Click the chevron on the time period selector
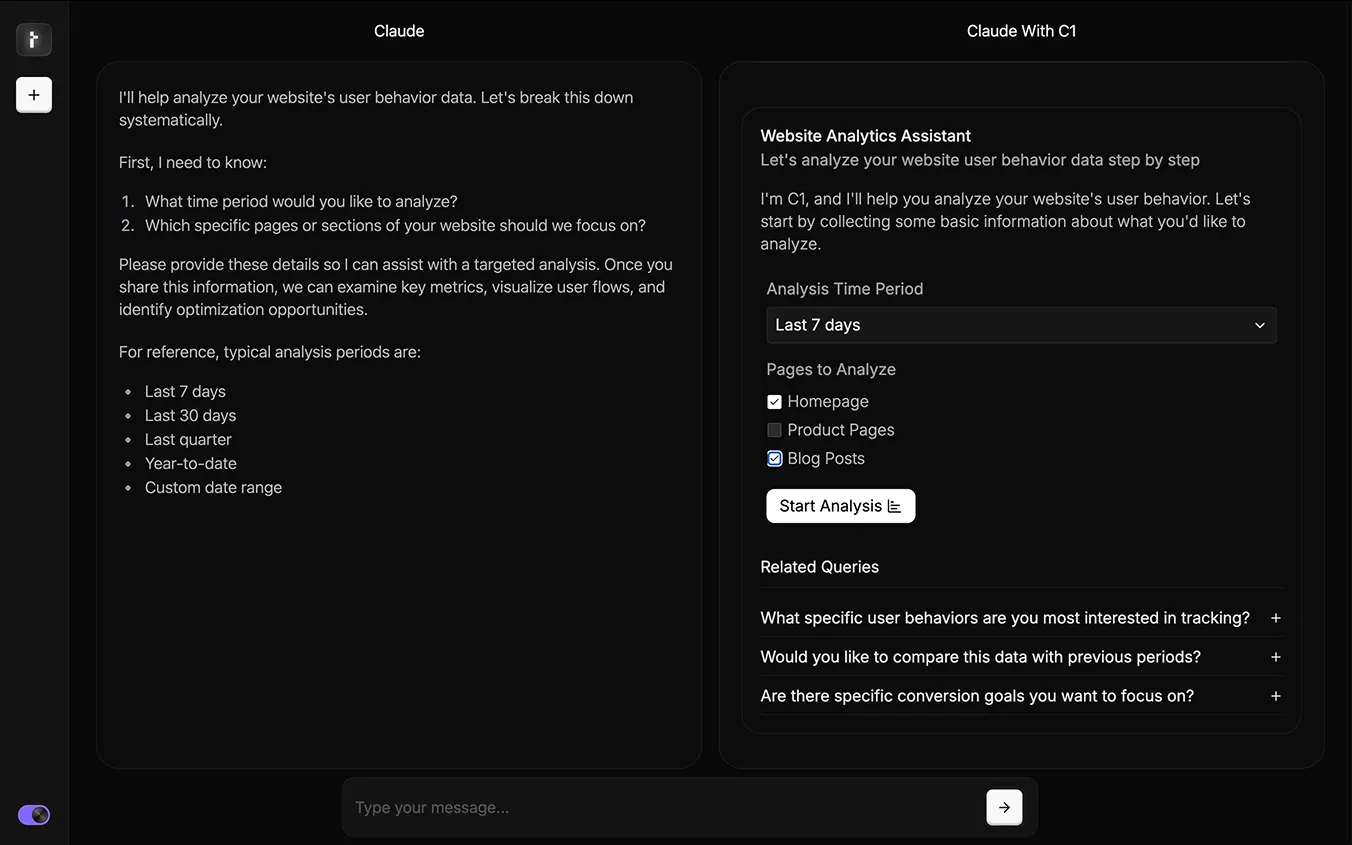Screen dimensions: 1352x845 coord(1259,325)
